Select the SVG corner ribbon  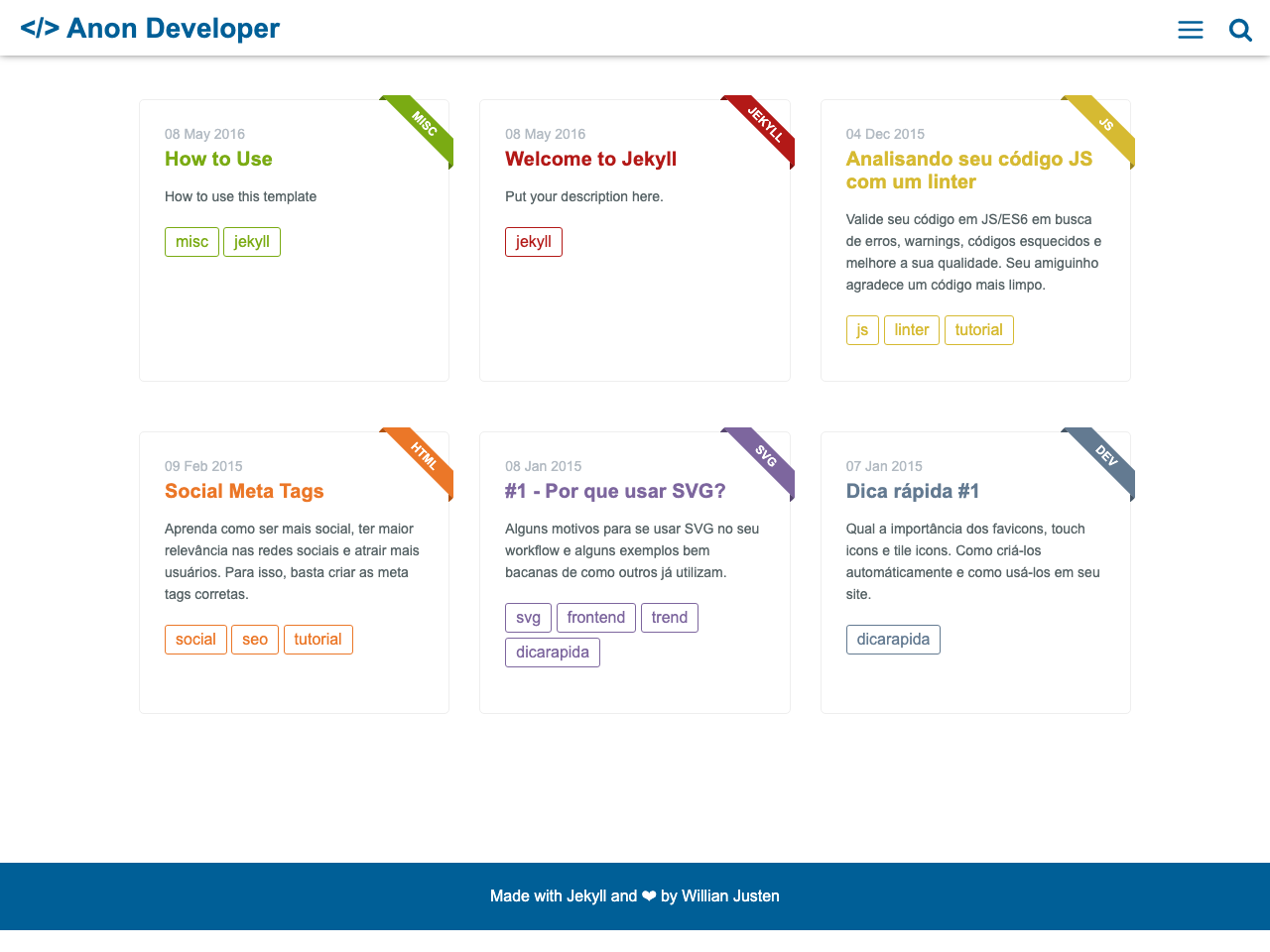(763, 457)
